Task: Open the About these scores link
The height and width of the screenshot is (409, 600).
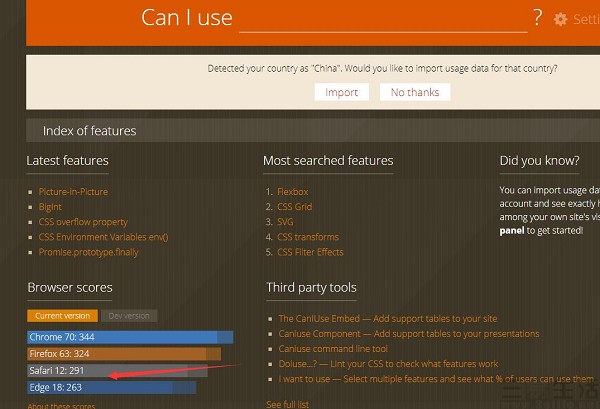Action: click(61, 406)
